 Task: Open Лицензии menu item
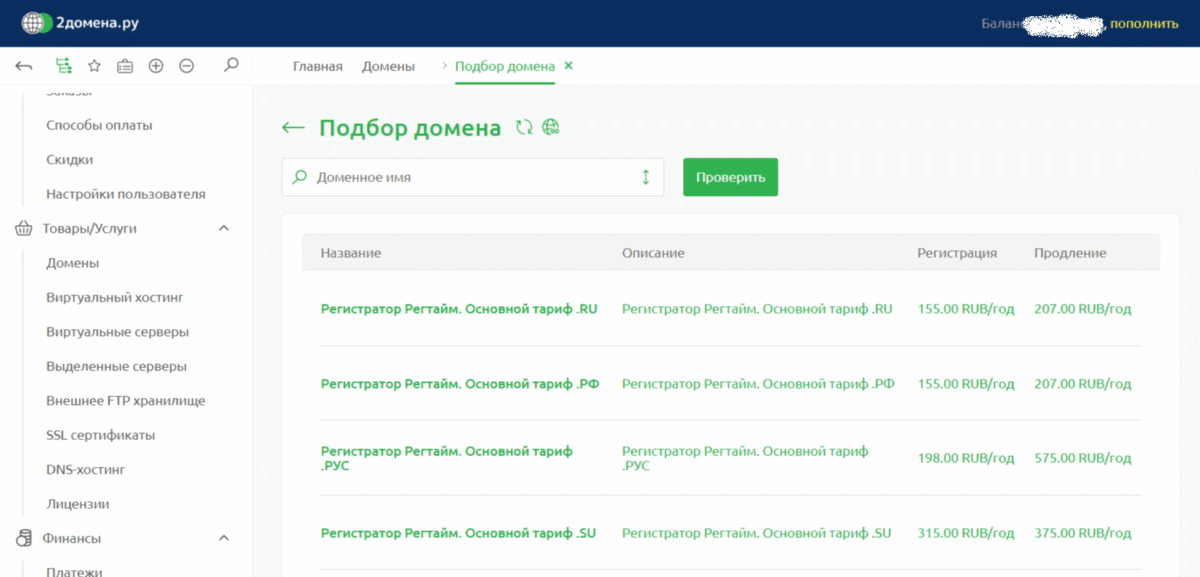point(78,504)
